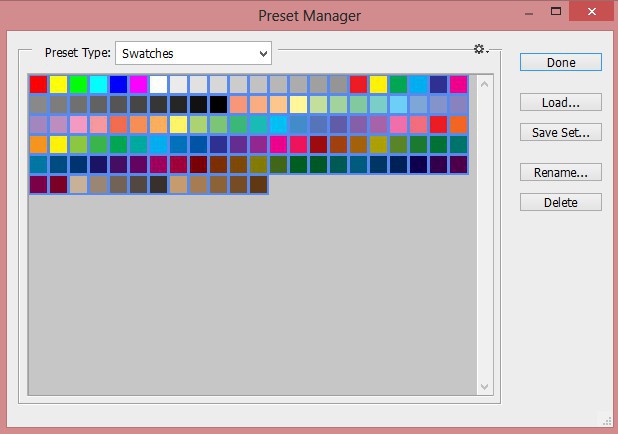618x434 pixels.
Task: Select the darkest brown swatch ending bottom row
Action: 259,184
